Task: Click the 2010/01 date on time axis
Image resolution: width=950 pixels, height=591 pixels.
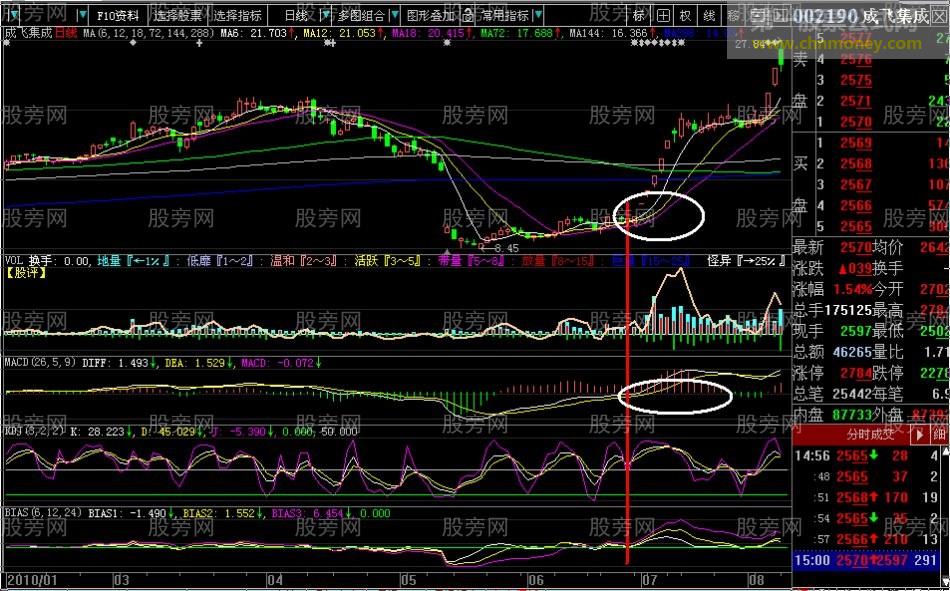Action: tap(32, 579)
